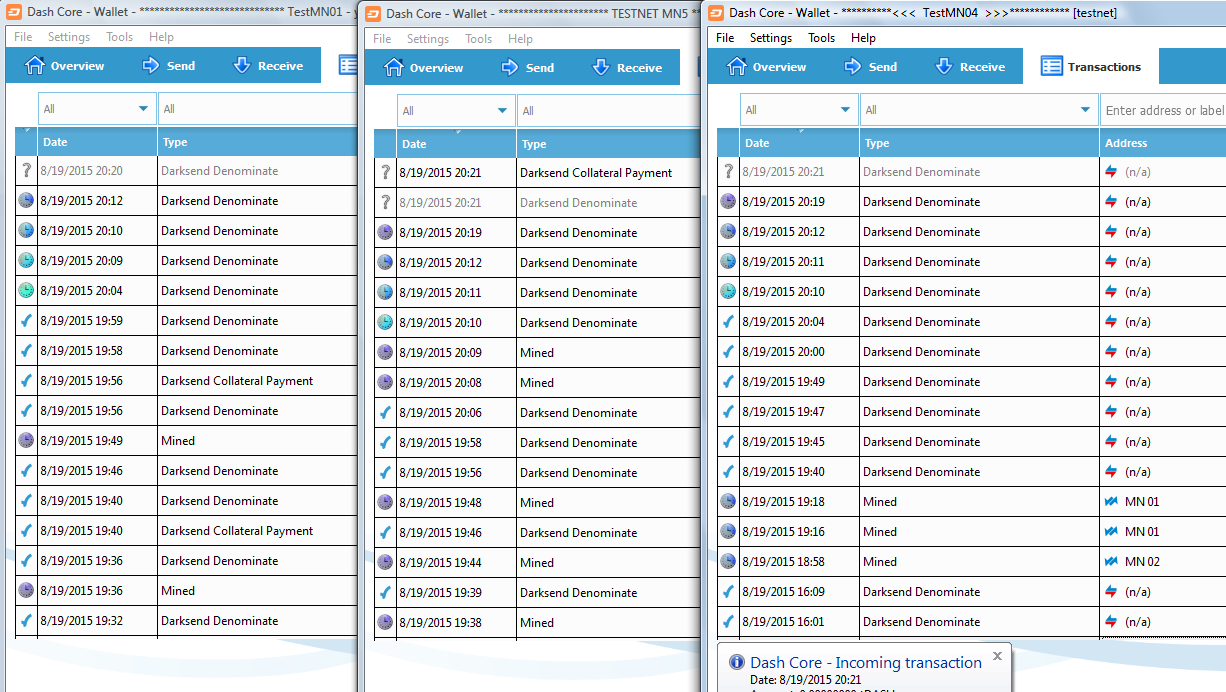Open Send in TestMN01 wallet
This screenshot has width=1226, height=692.
(168, 66)
